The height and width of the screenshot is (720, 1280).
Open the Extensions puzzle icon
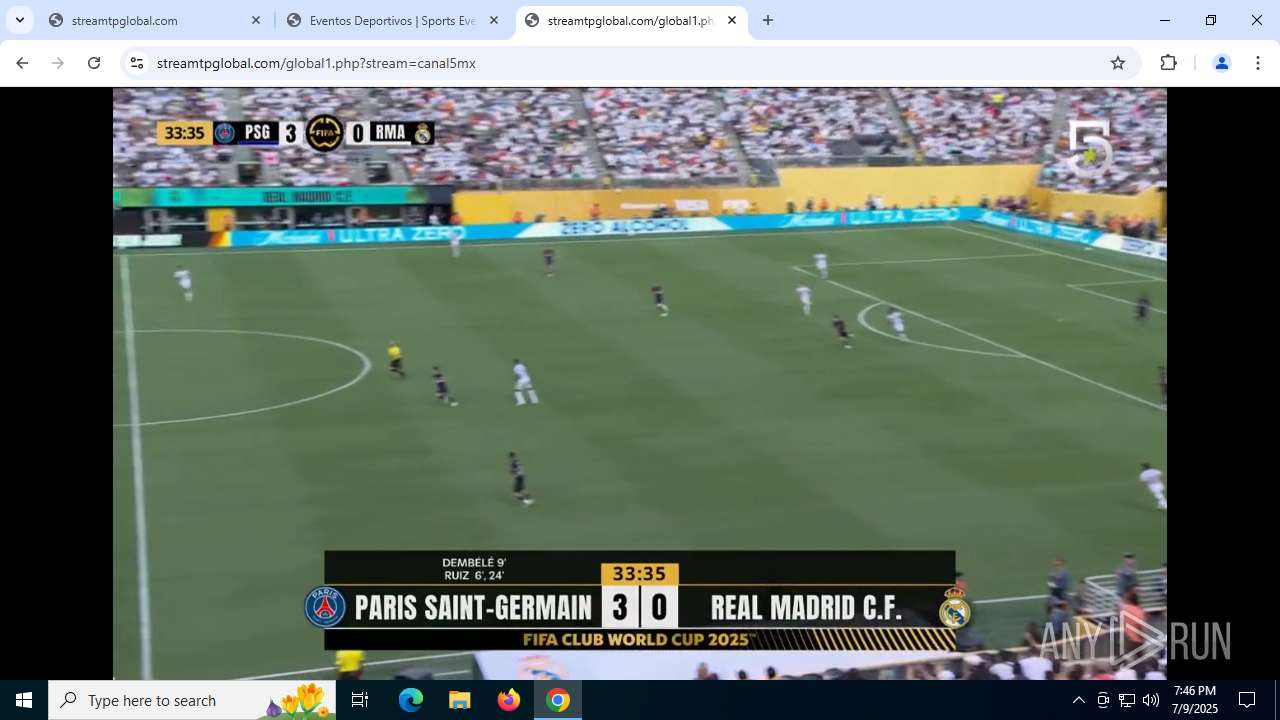(1168, 63)
